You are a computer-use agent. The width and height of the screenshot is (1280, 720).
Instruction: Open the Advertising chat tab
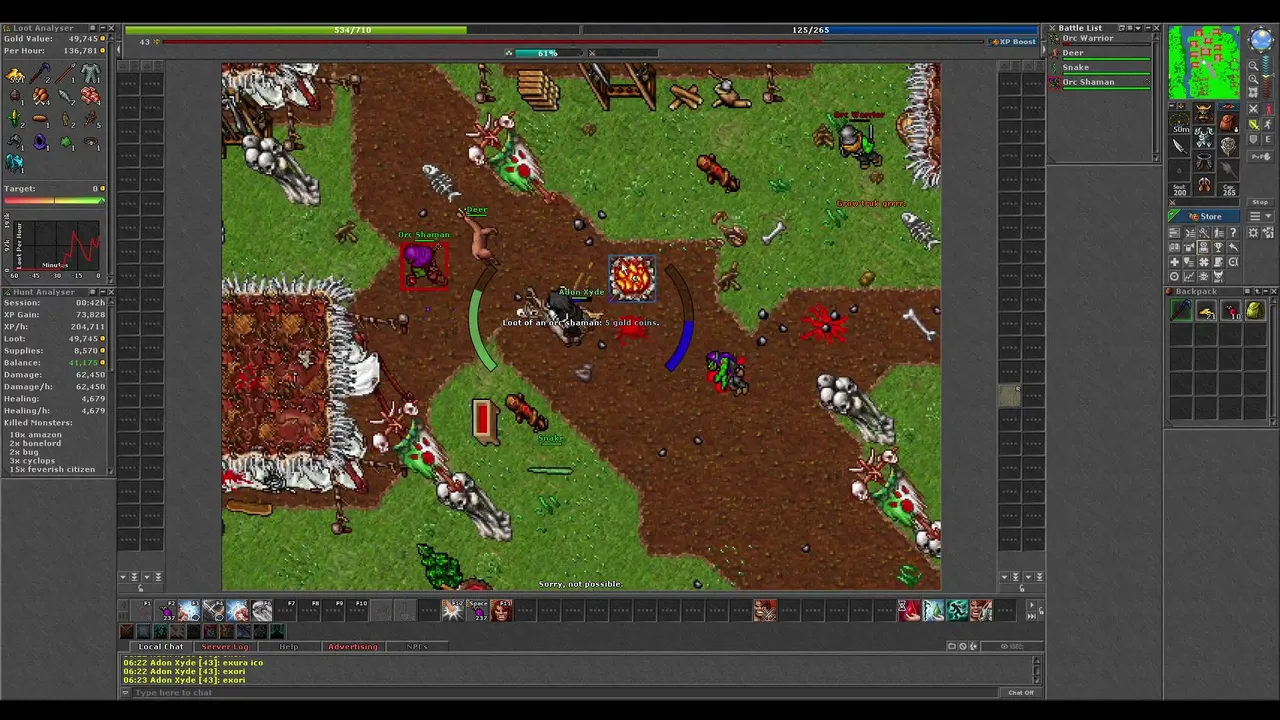click(x=353, y=646)
